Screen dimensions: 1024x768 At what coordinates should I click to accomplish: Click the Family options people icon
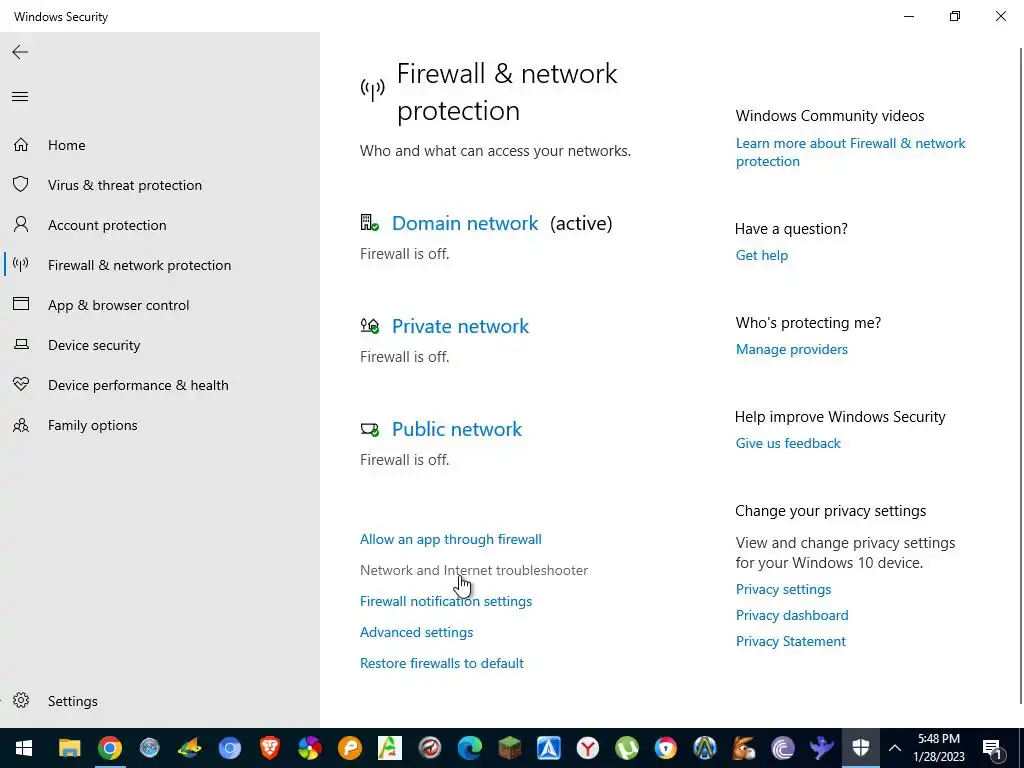(21, 425)
